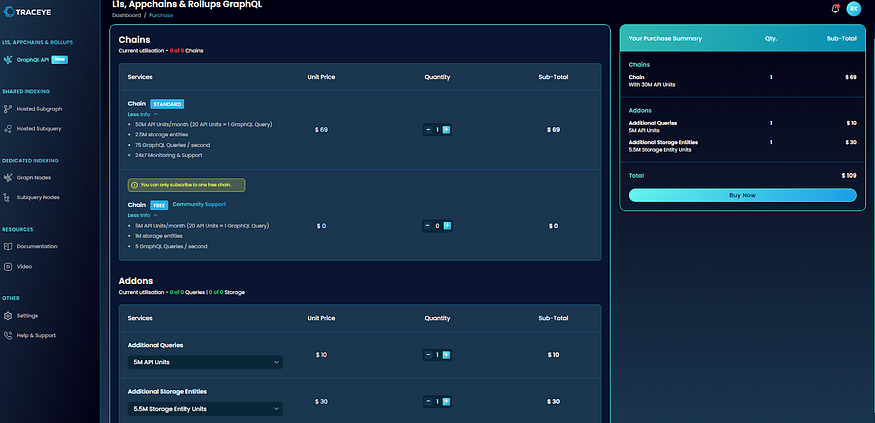
Task: Click the Buy Now button
Action: pyautogui.click(x=742, y=195)
